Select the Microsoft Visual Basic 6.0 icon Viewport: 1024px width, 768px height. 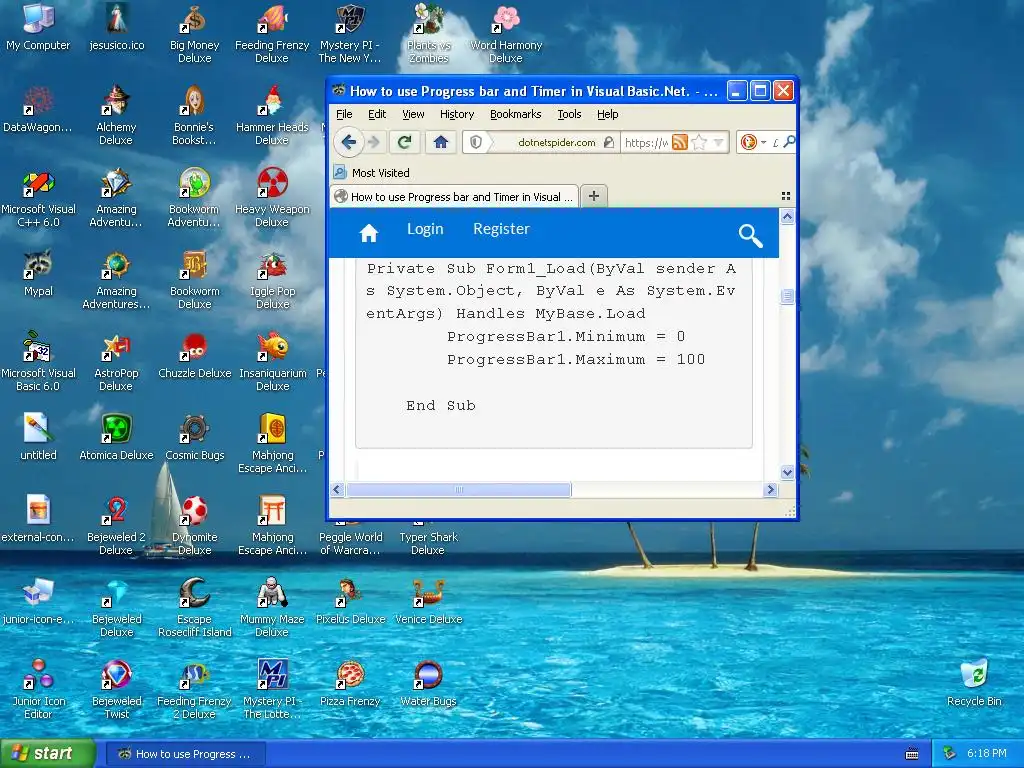click(38, 361)
